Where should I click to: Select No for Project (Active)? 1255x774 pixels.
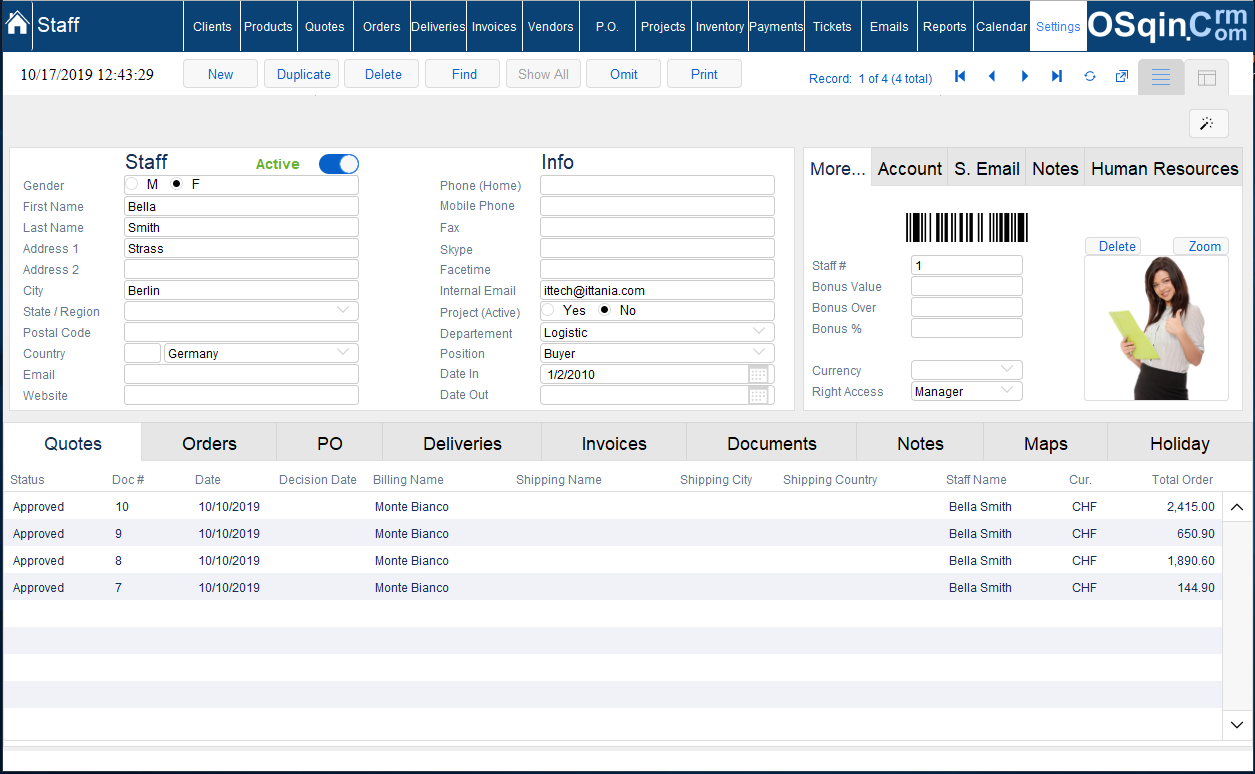coord(605,310)
